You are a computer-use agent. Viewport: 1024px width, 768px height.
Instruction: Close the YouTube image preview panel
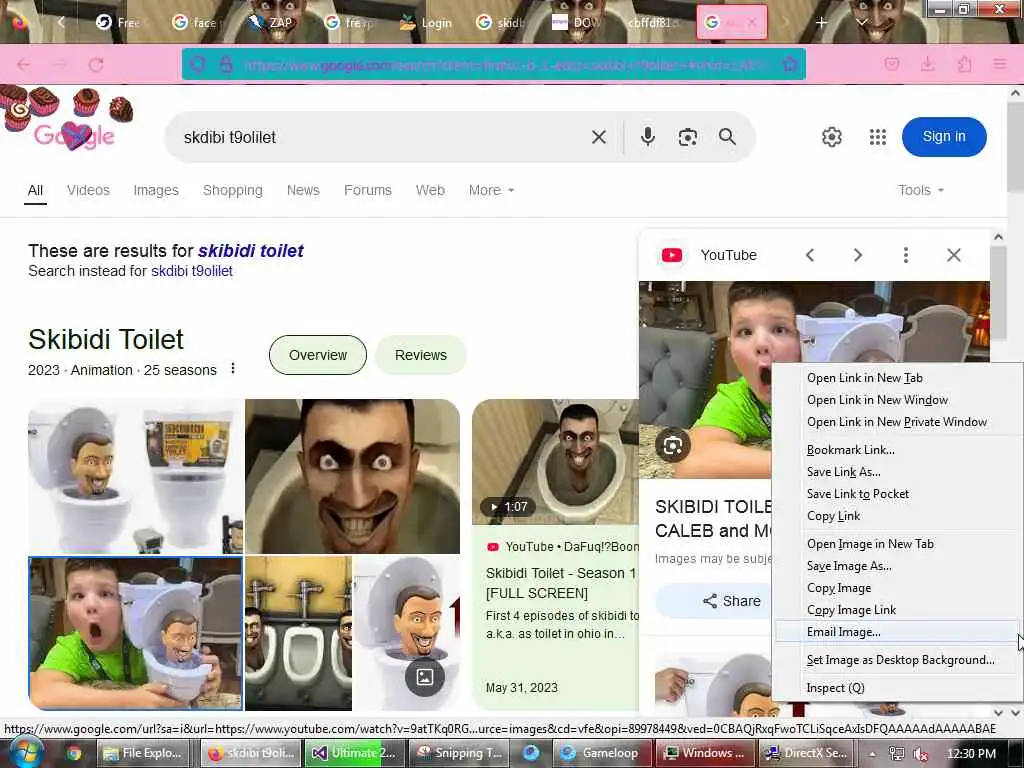(x=953, y=255)
